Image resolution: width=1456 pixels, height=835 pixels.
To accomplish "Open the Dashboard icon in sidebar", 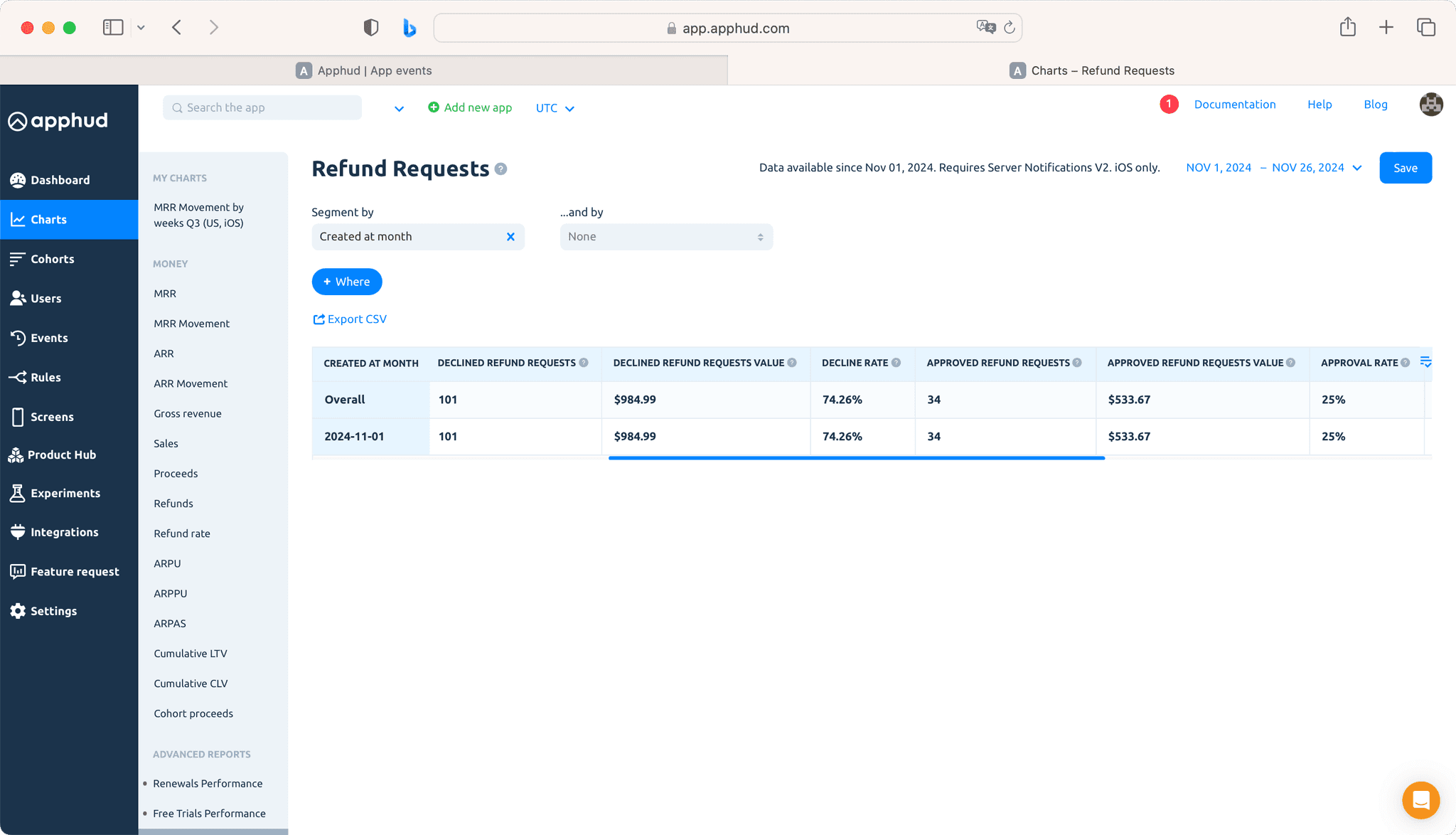I will (x=18, y=180).
